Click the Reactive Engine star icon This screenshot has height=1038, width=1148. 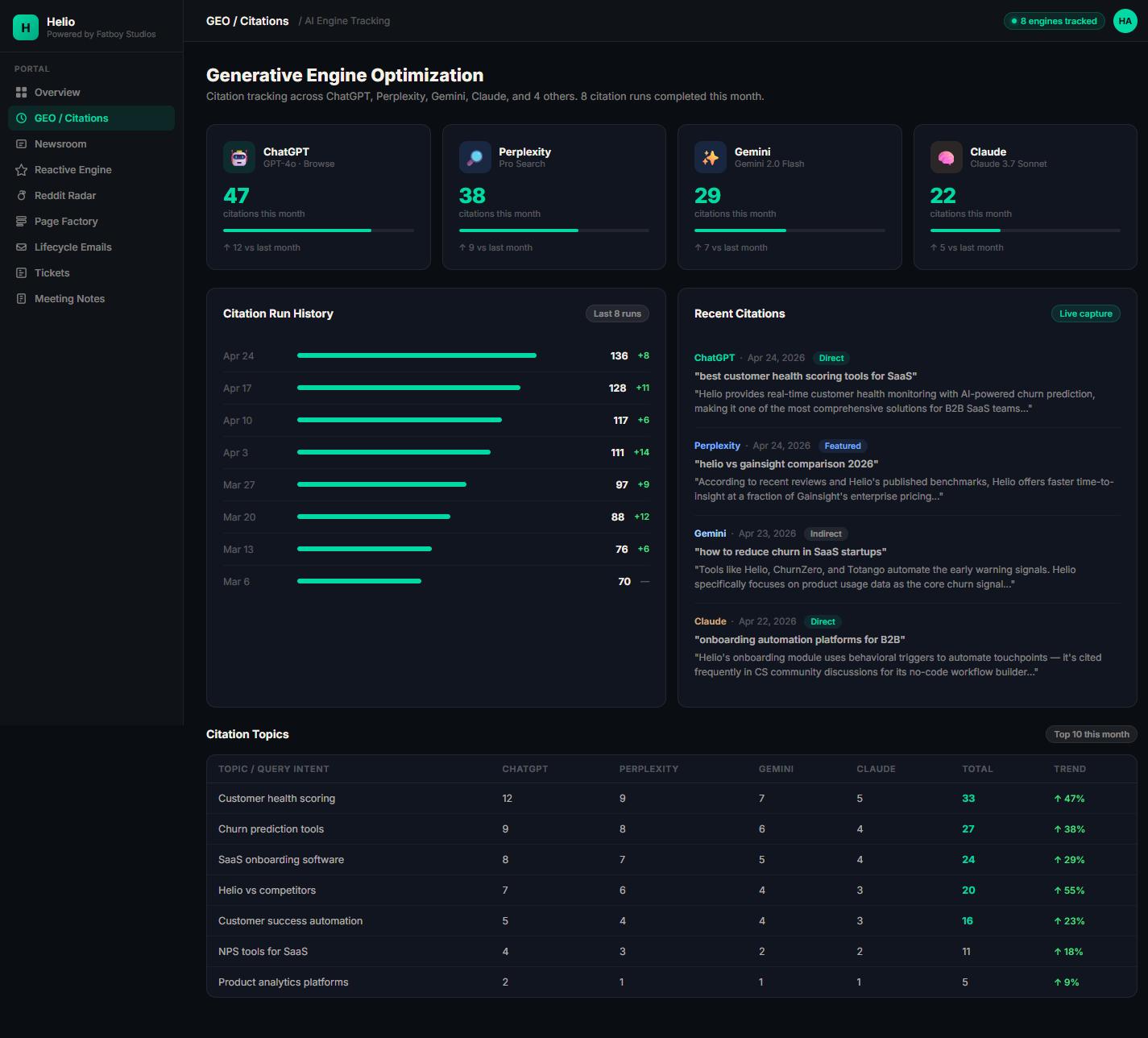point(22,170)
